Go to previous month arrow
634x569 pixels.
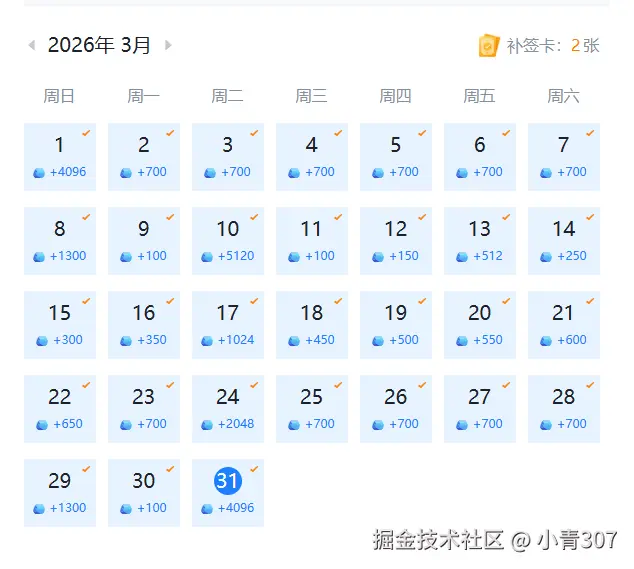click(x=32, y=45)
